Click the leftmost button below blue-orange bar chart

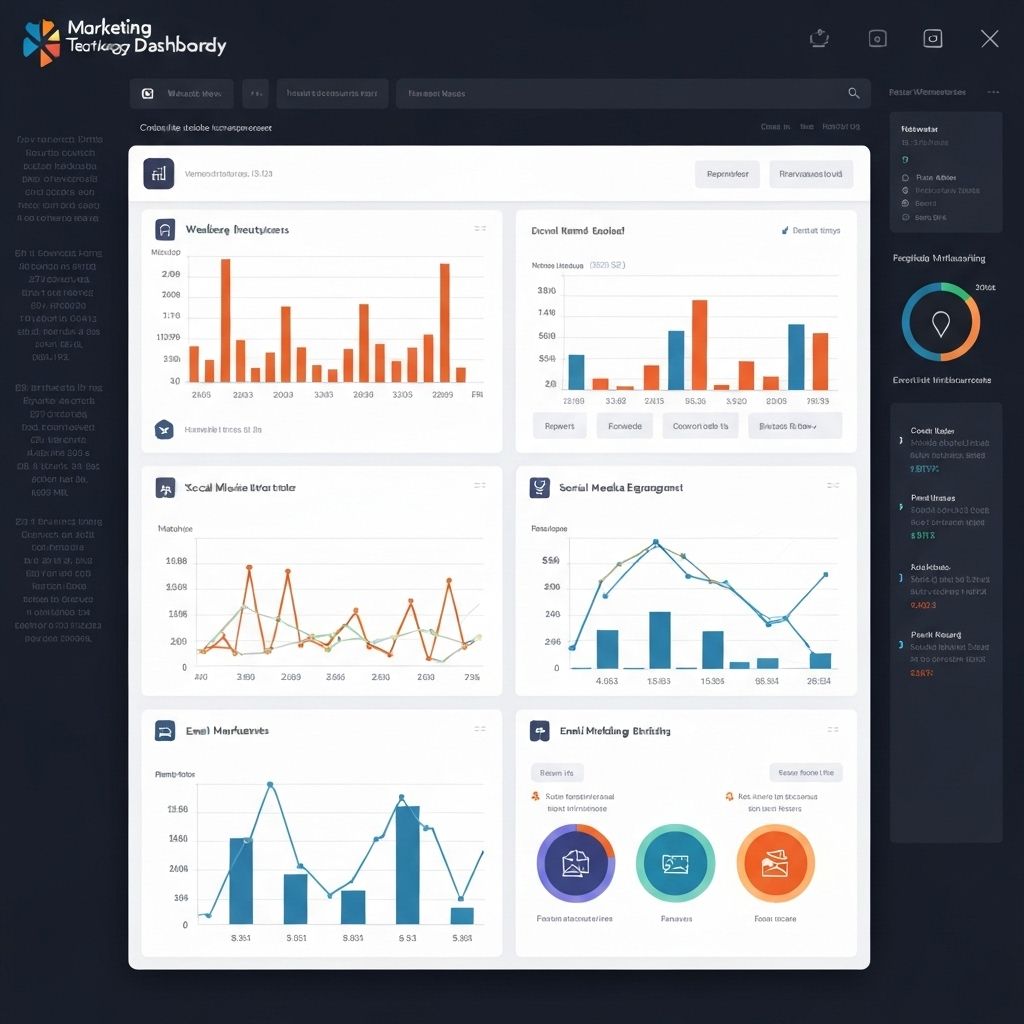point(559,425)
